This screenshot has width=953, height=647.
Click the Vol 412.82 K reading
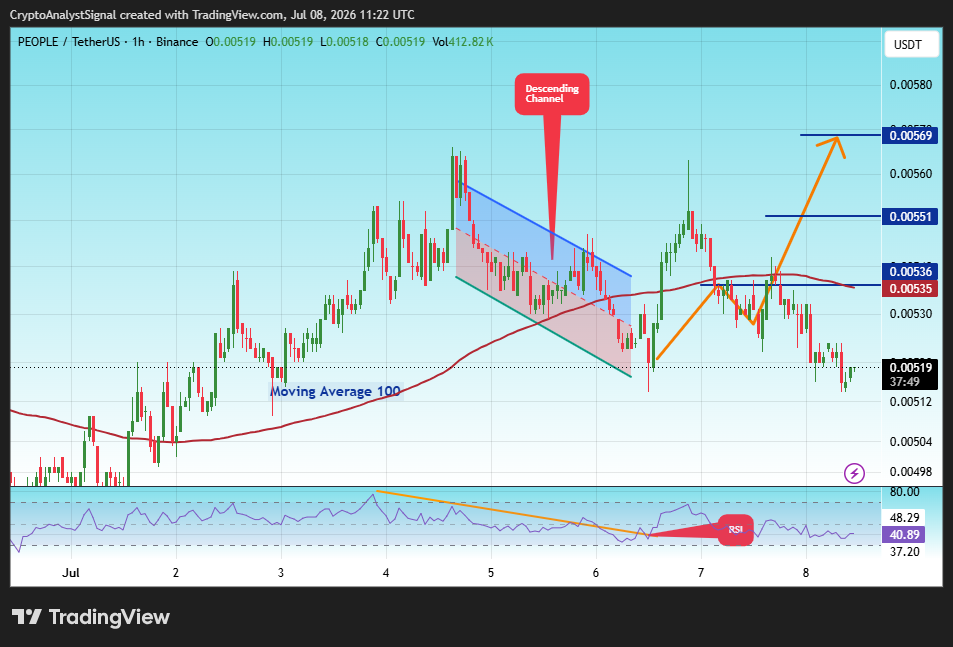[463, 42]
